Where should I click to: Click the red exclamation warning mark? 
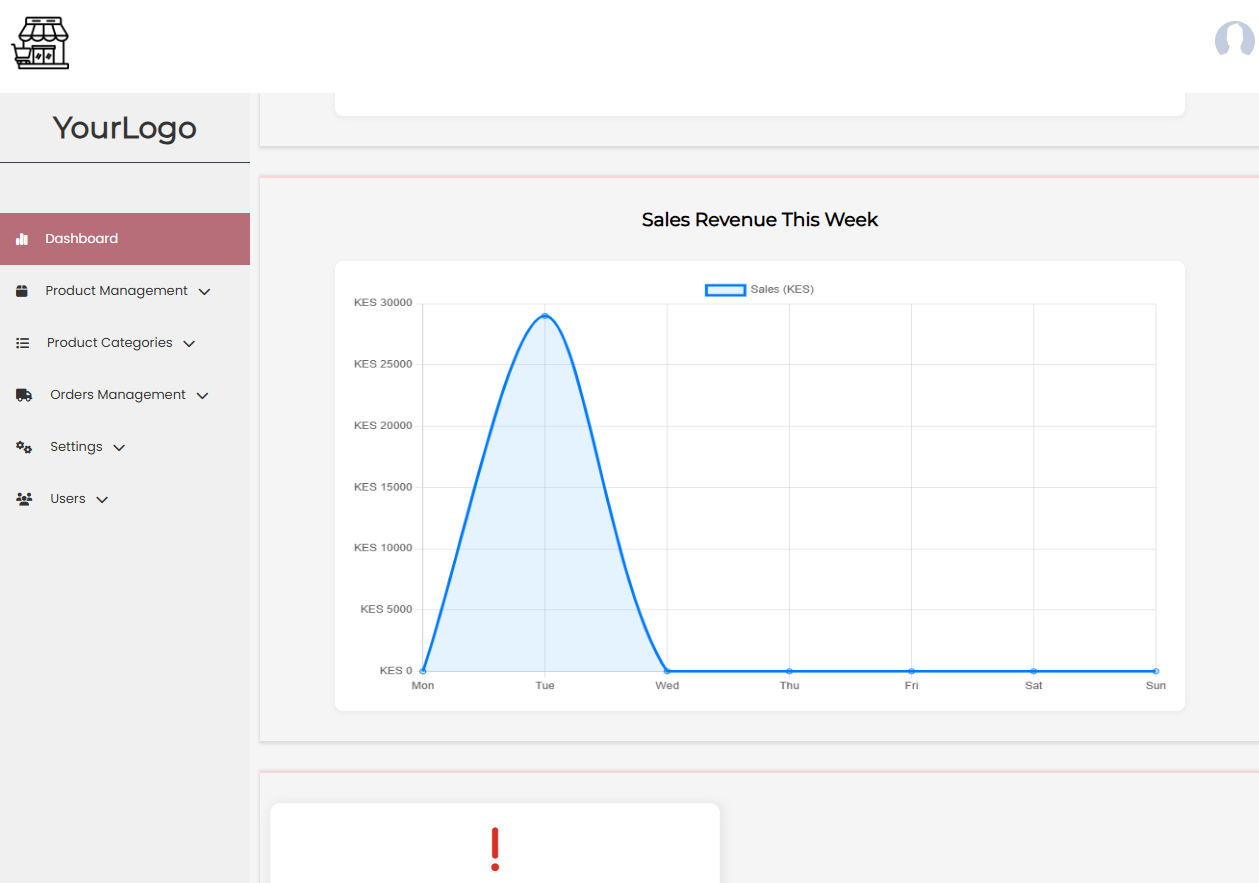tap(494, 849)
